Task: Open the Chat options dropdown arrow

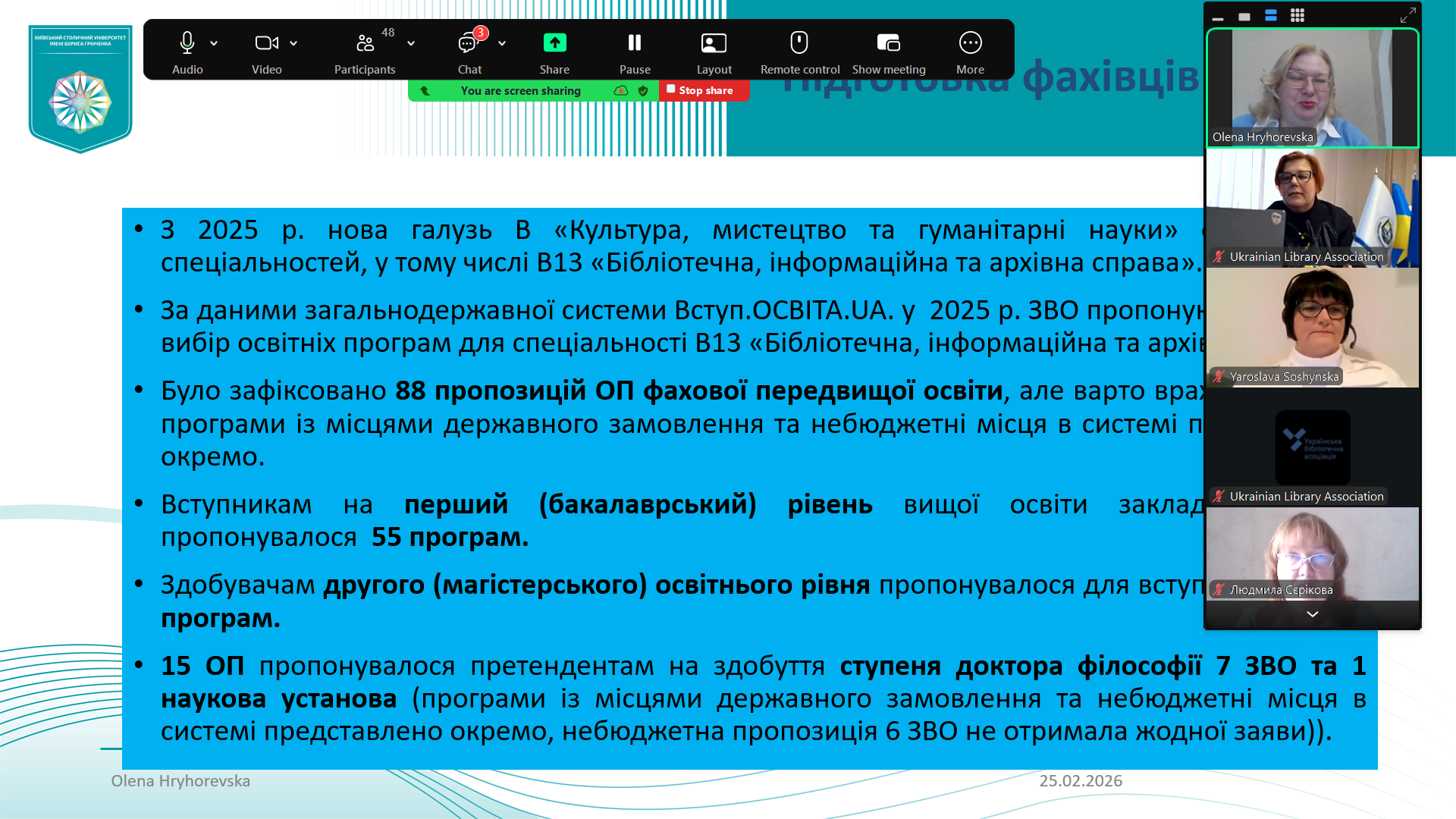Action: 502,44
